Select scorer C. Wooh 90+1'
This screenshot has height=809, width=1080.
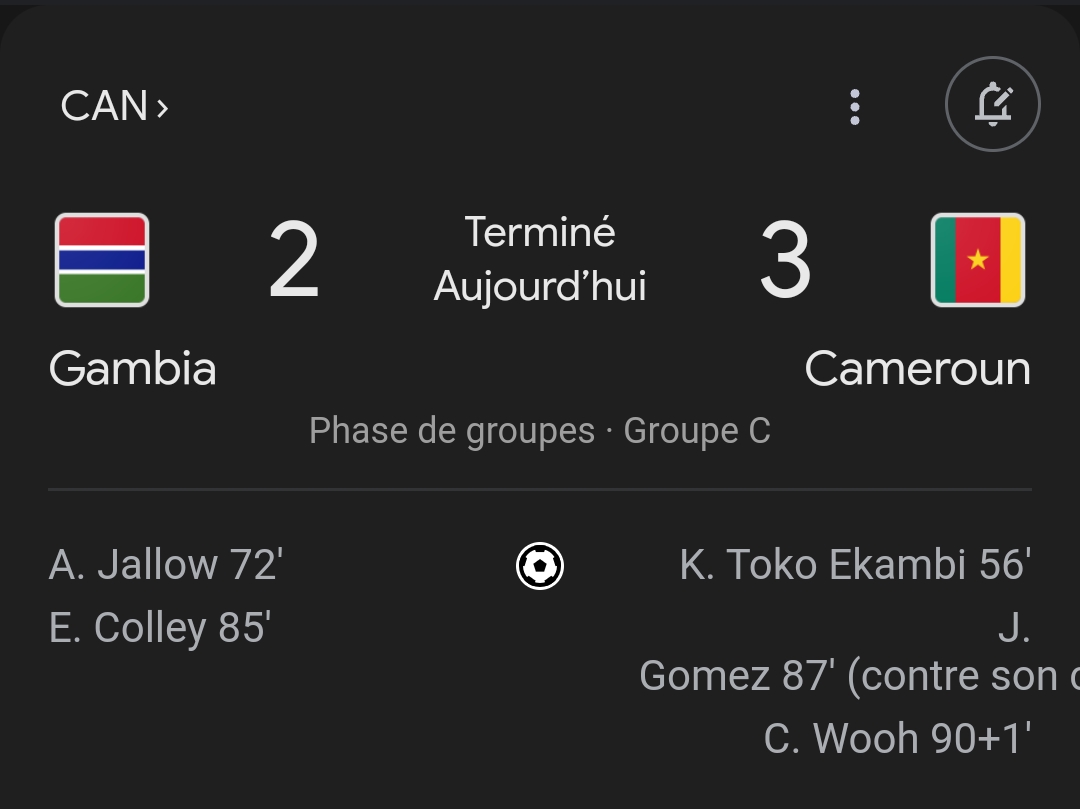click(897, 739)
